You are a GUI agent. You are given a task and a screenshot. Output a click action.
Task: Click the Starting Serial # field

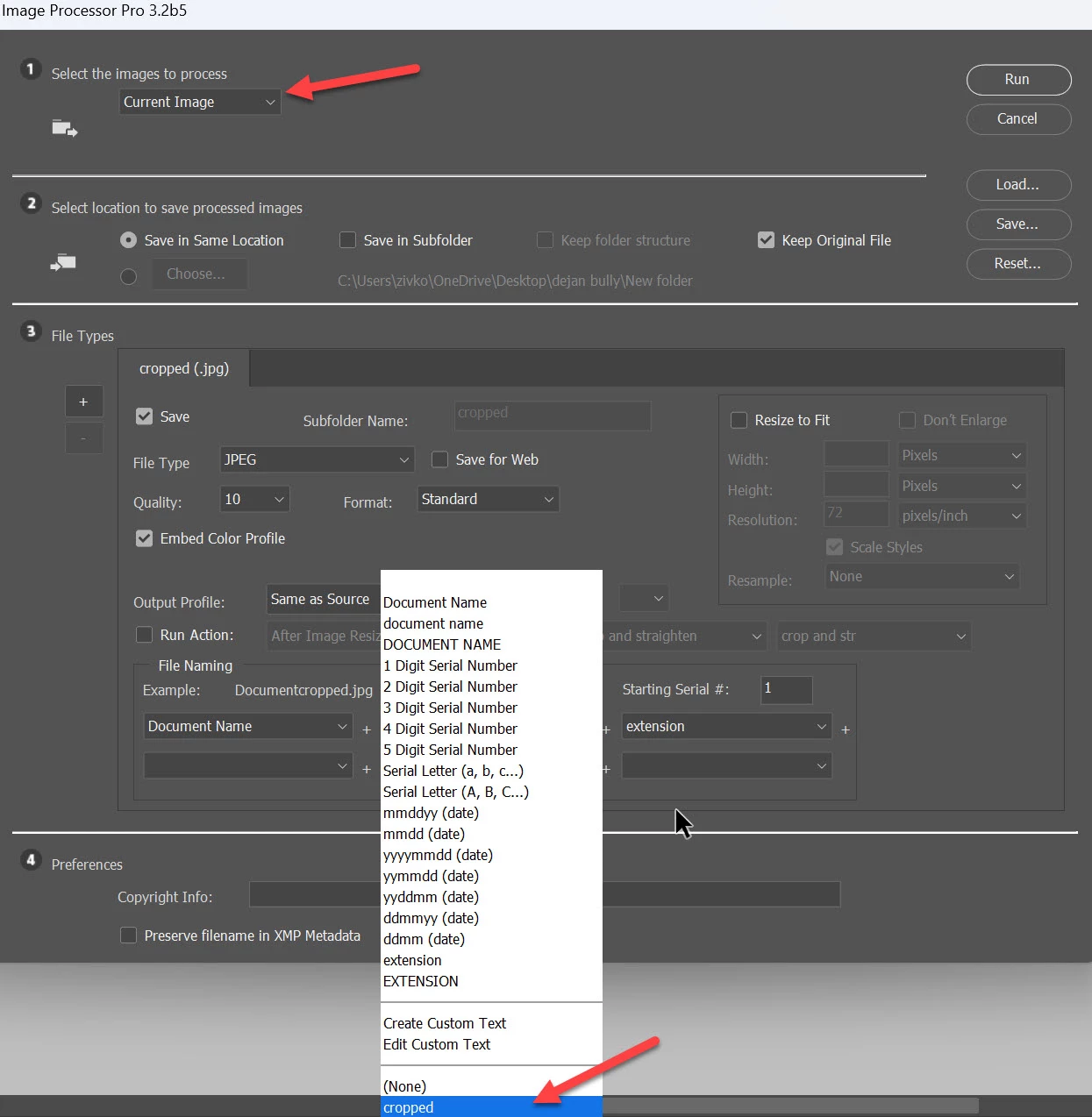click(x=786, y=689)
